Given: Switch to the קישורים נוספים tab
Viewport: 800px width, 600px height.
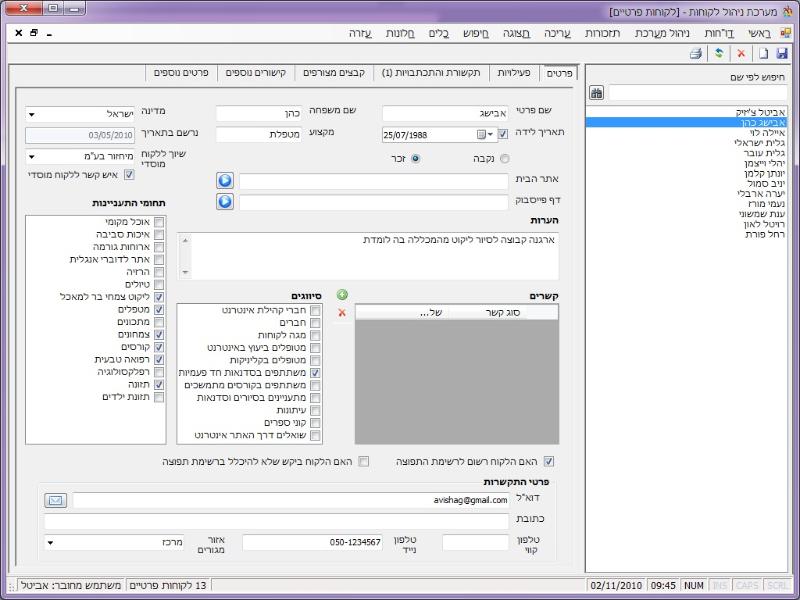Looking at the screenshot, I should pyautogui.click(x=256, y=73).
